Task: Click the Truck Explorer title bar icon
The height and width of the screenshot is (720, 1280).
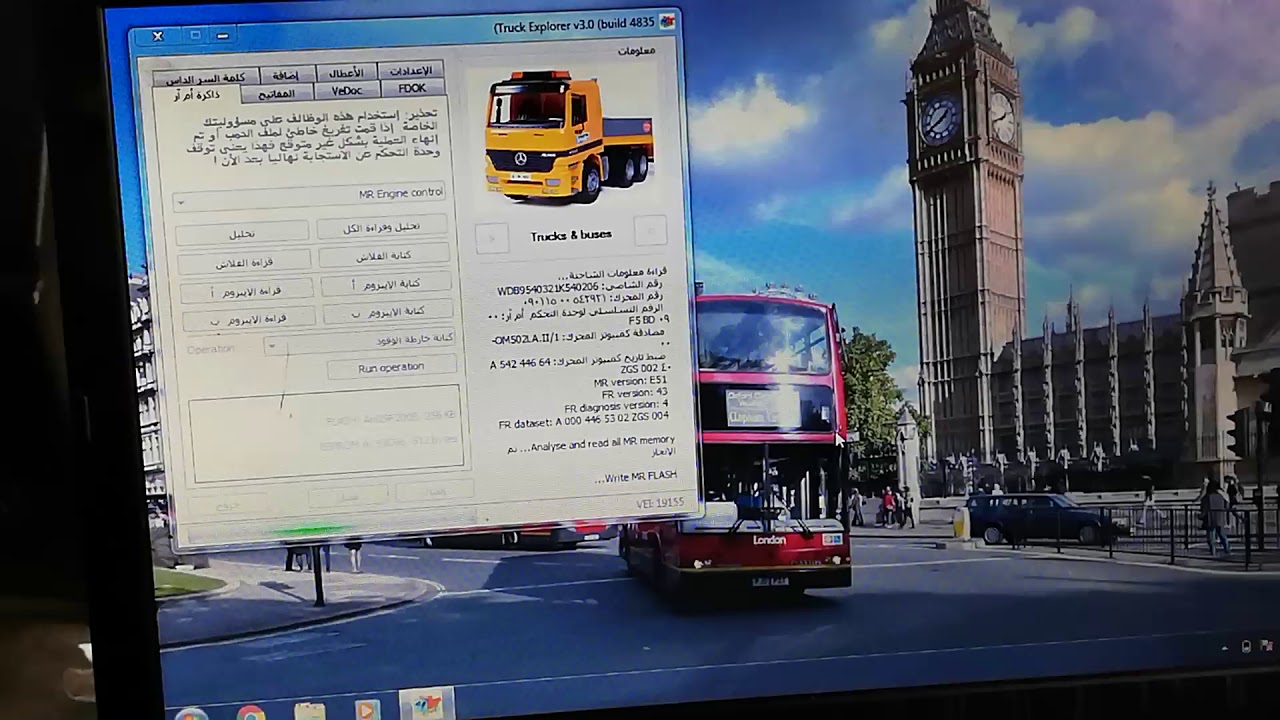Action: 667,20
